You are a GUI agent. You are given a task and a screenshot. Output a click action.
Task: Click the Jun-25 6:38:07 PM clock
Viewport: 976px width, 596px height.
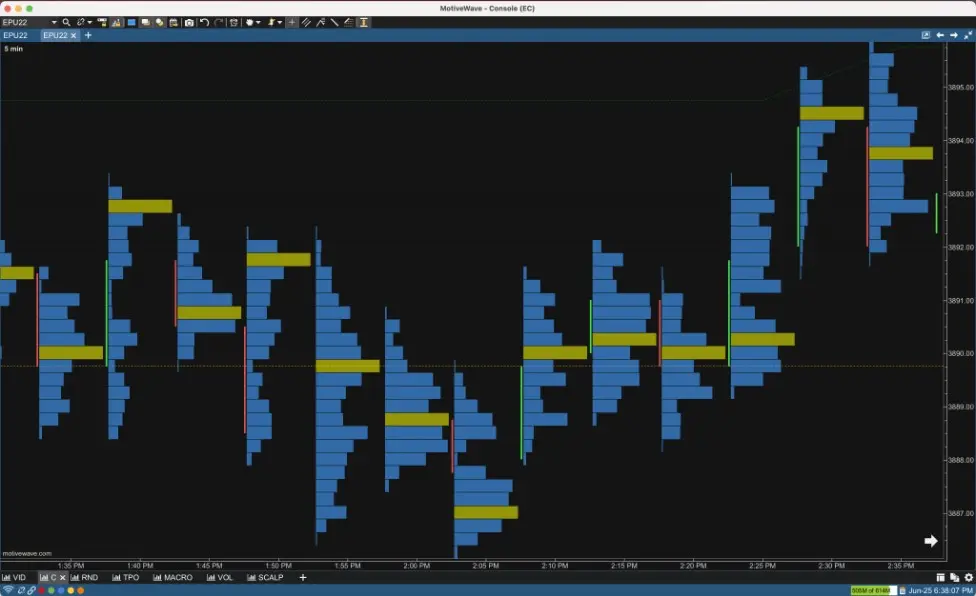pyautogui.click(x=941, y=590)
